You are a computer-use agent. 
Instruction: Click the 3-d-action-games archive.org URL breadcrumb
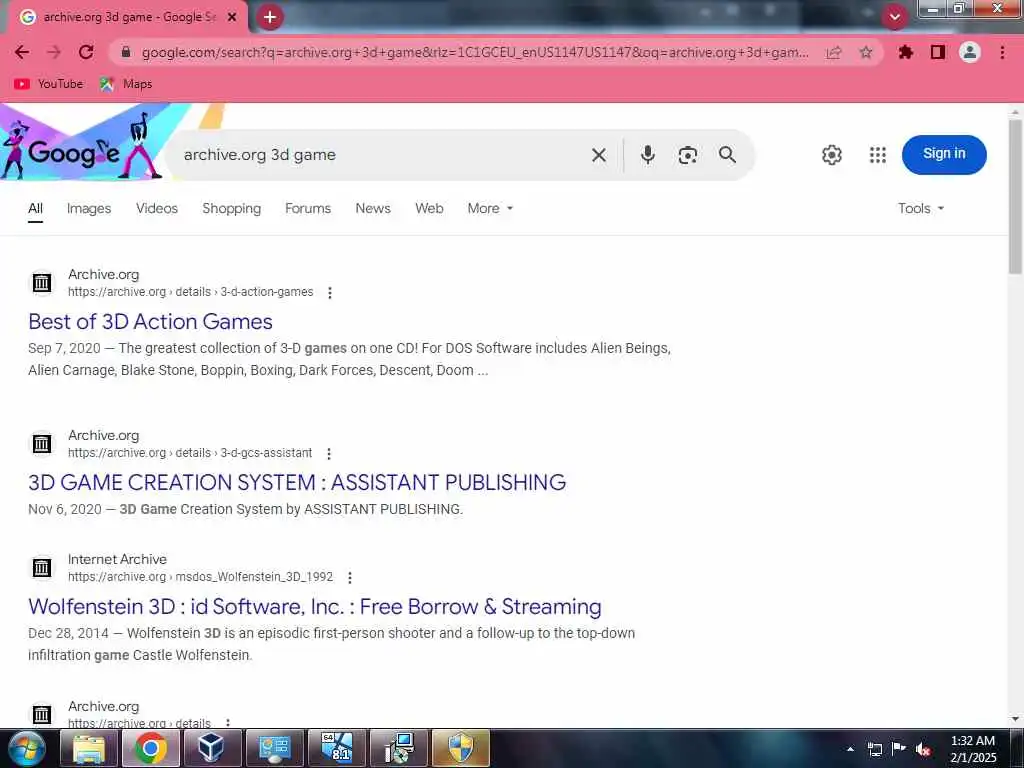pyautogui.click(x=191, y=292)
